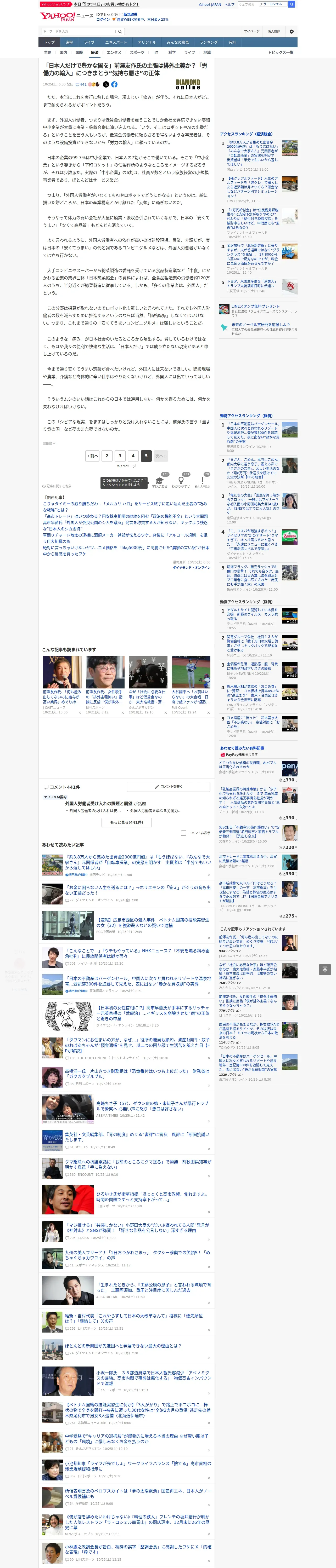Click the Yahoo! JAPAN News logo
The height and width of the screenshot is (1568, 336).
[x=66, y=16]
